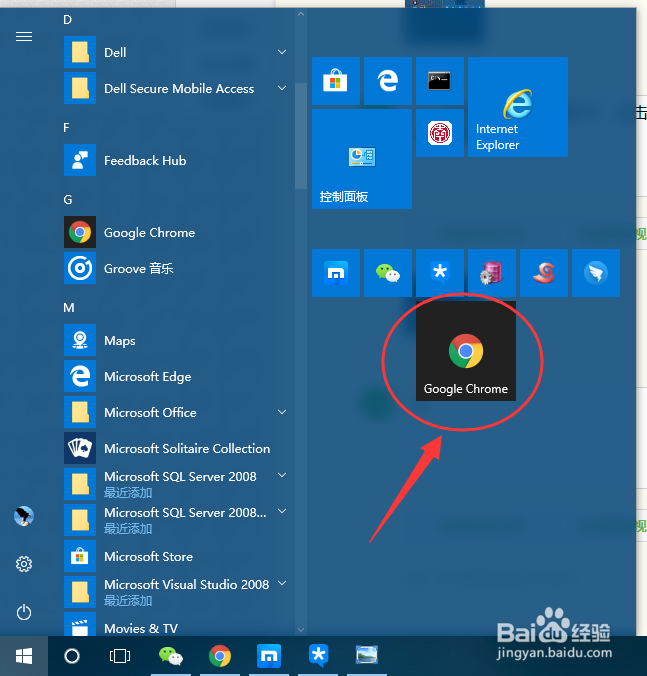Open the Microsoft Edge small tile
This screenshot has width=647, height=676.
point(388,81)
